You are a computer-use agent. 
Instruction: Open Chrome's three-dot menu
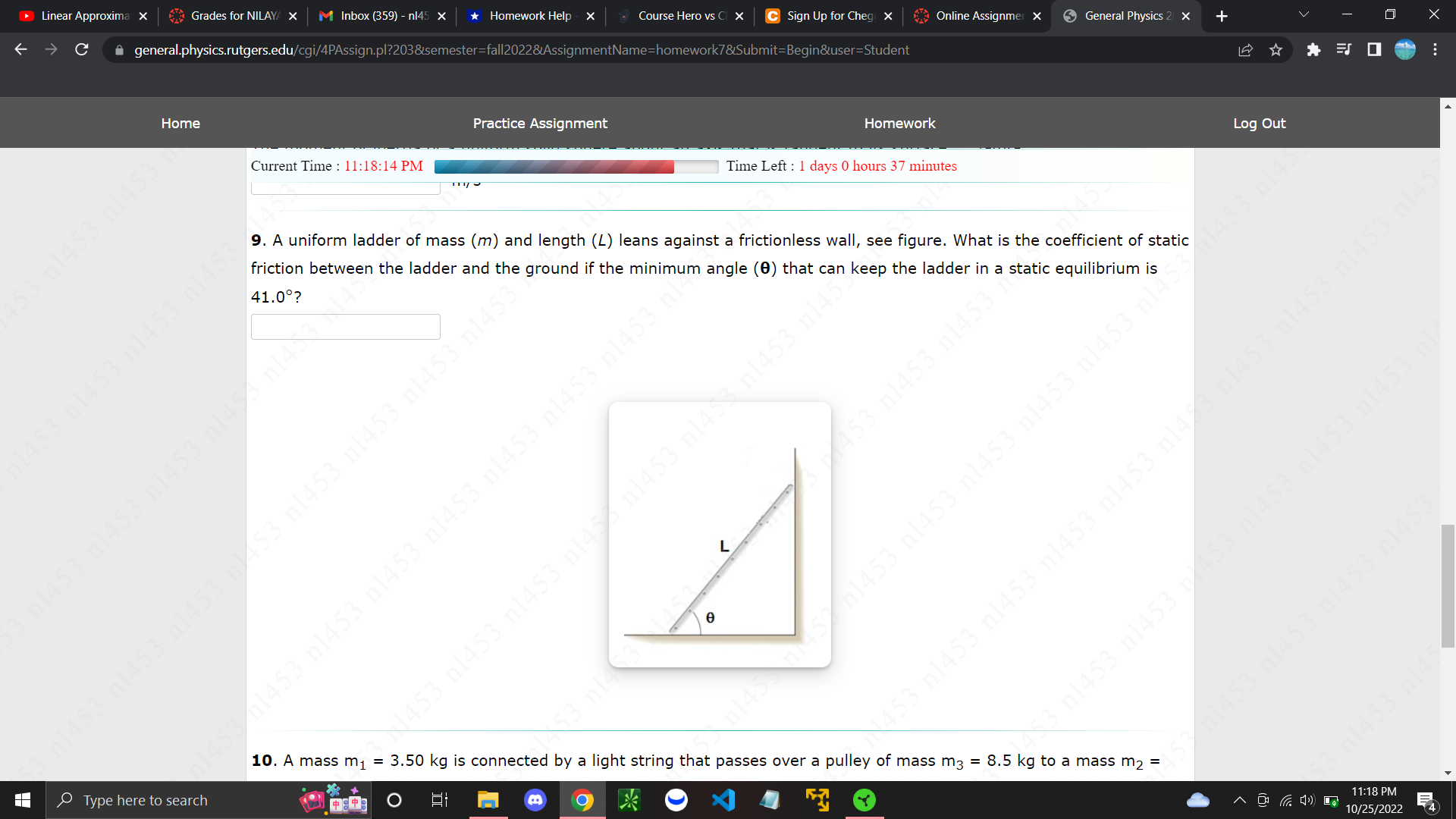point(1435,49)
